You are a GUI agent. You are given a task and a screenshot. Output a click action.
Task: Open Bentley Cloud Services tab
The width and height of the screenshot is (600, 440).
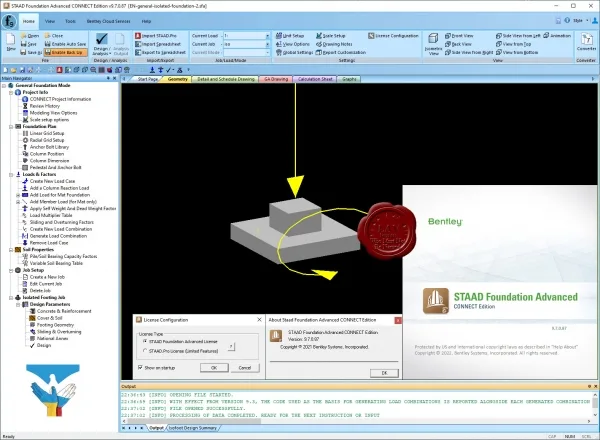click(x=108, y=21)
